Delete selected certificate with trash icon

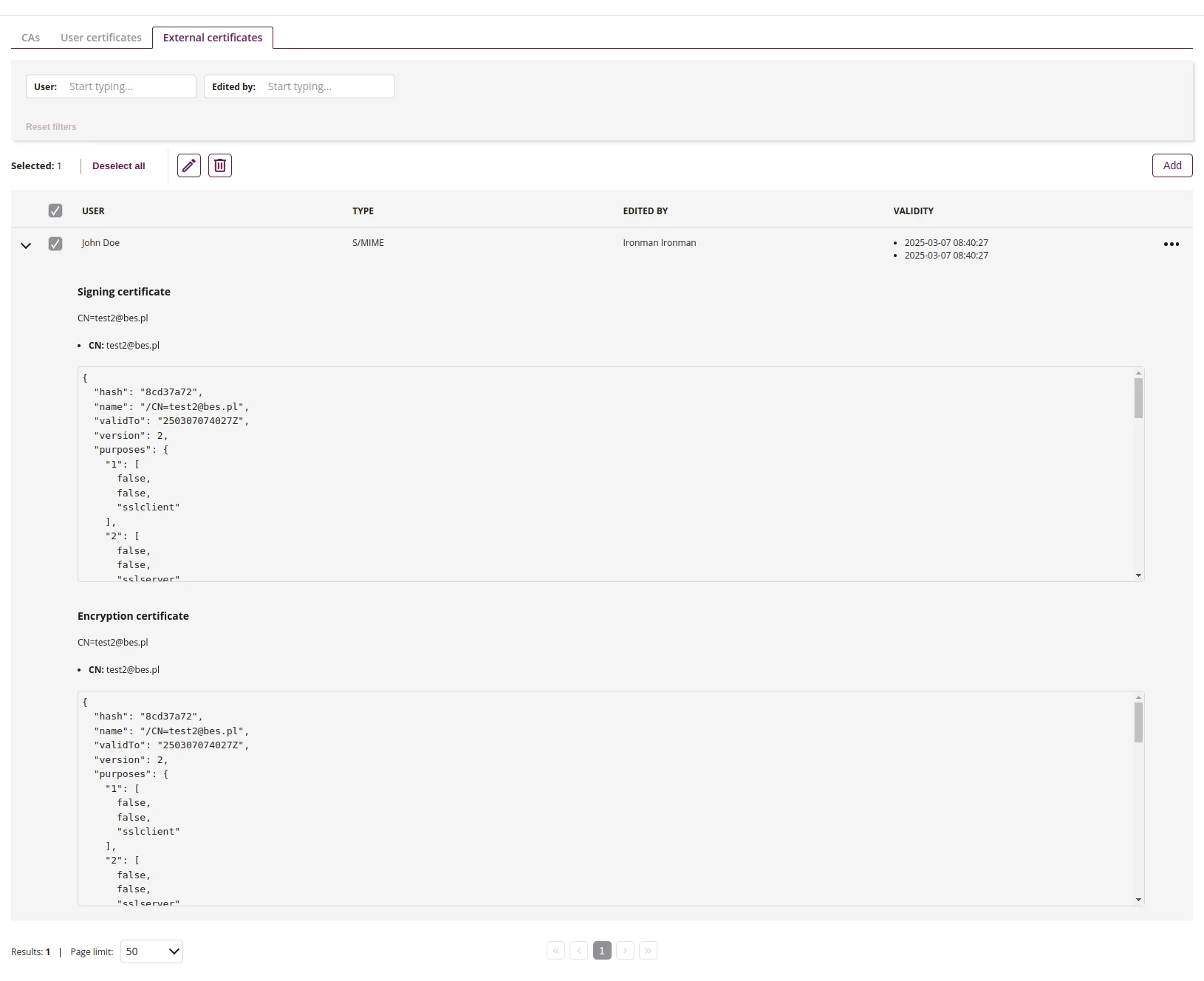220,165
